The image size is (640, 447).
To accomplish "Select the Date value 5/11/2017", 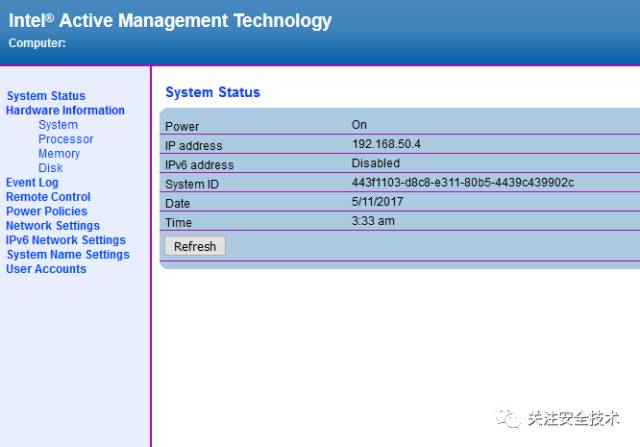I will tap(378, 202).
